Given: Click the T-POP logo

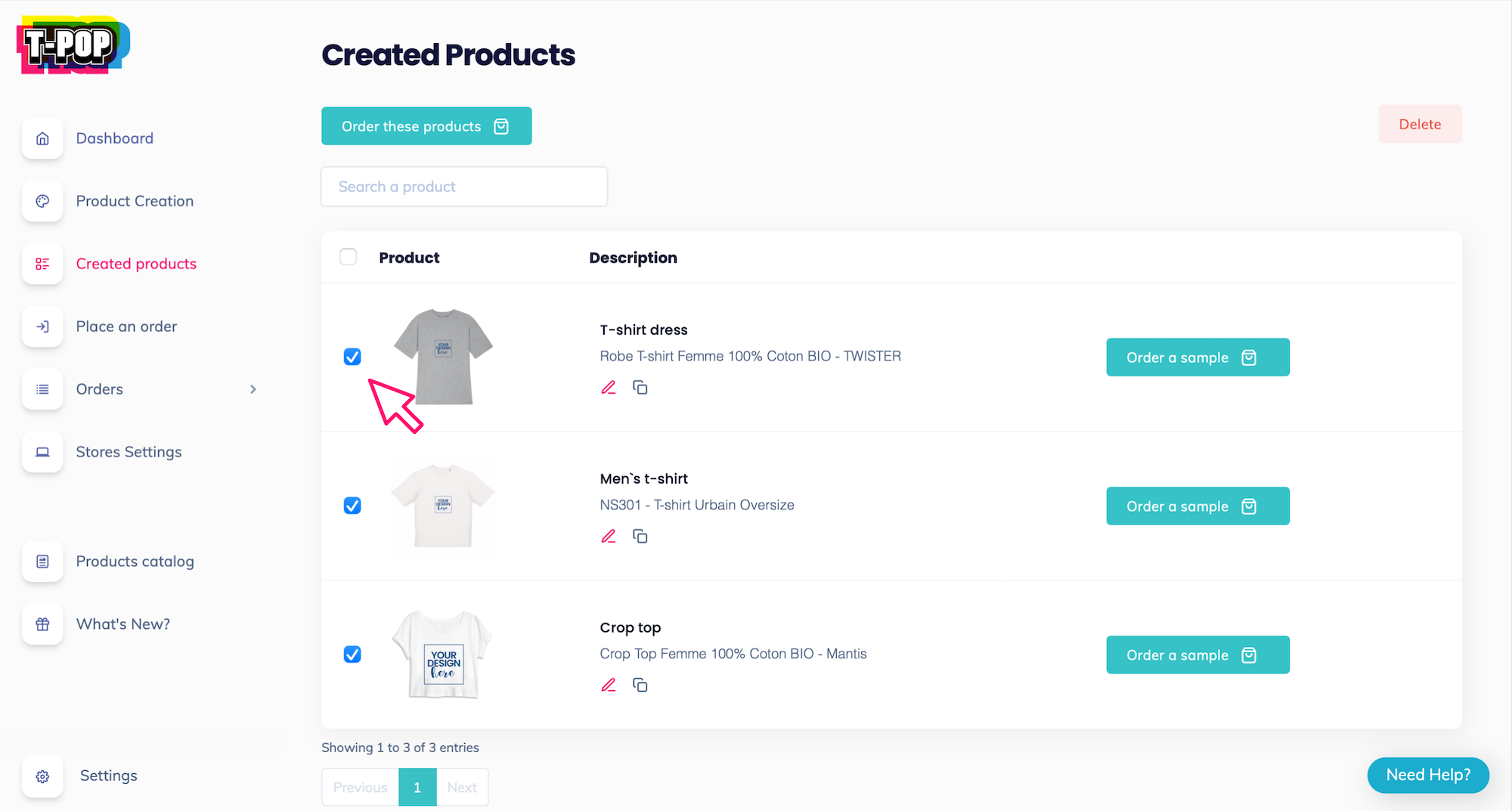Looking at the screenshot, I should tap(73, 45).
